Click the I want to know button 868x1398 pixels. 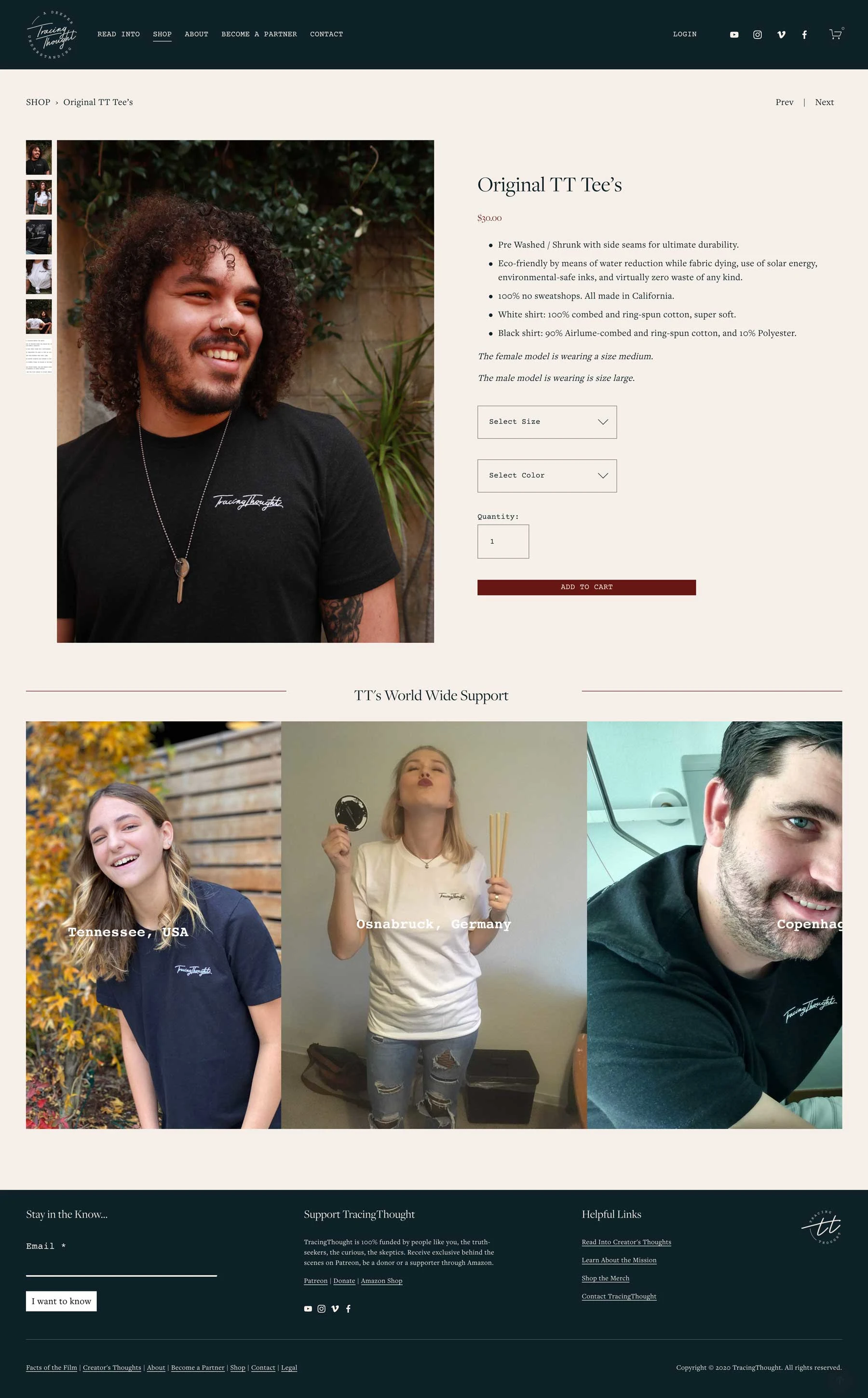click(x=61, y=1301)
